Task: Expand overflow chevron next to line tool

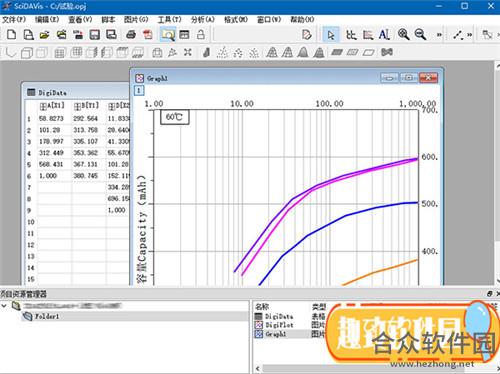Action: click(469, 34)
